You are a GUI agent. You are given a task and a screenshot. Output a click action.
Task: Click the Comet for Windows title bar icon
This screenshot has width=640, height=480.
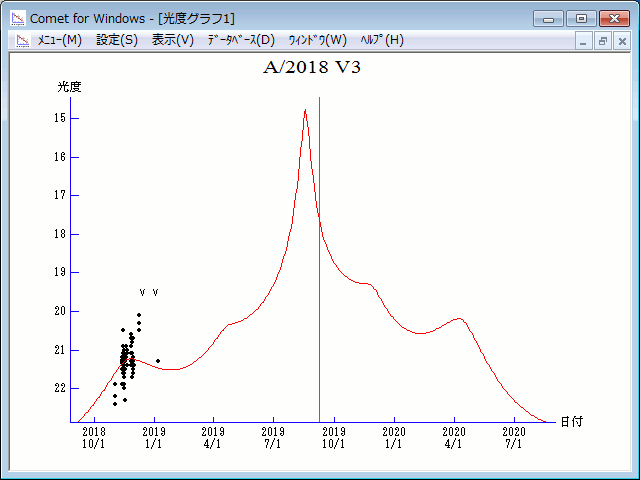pos(17,17)
